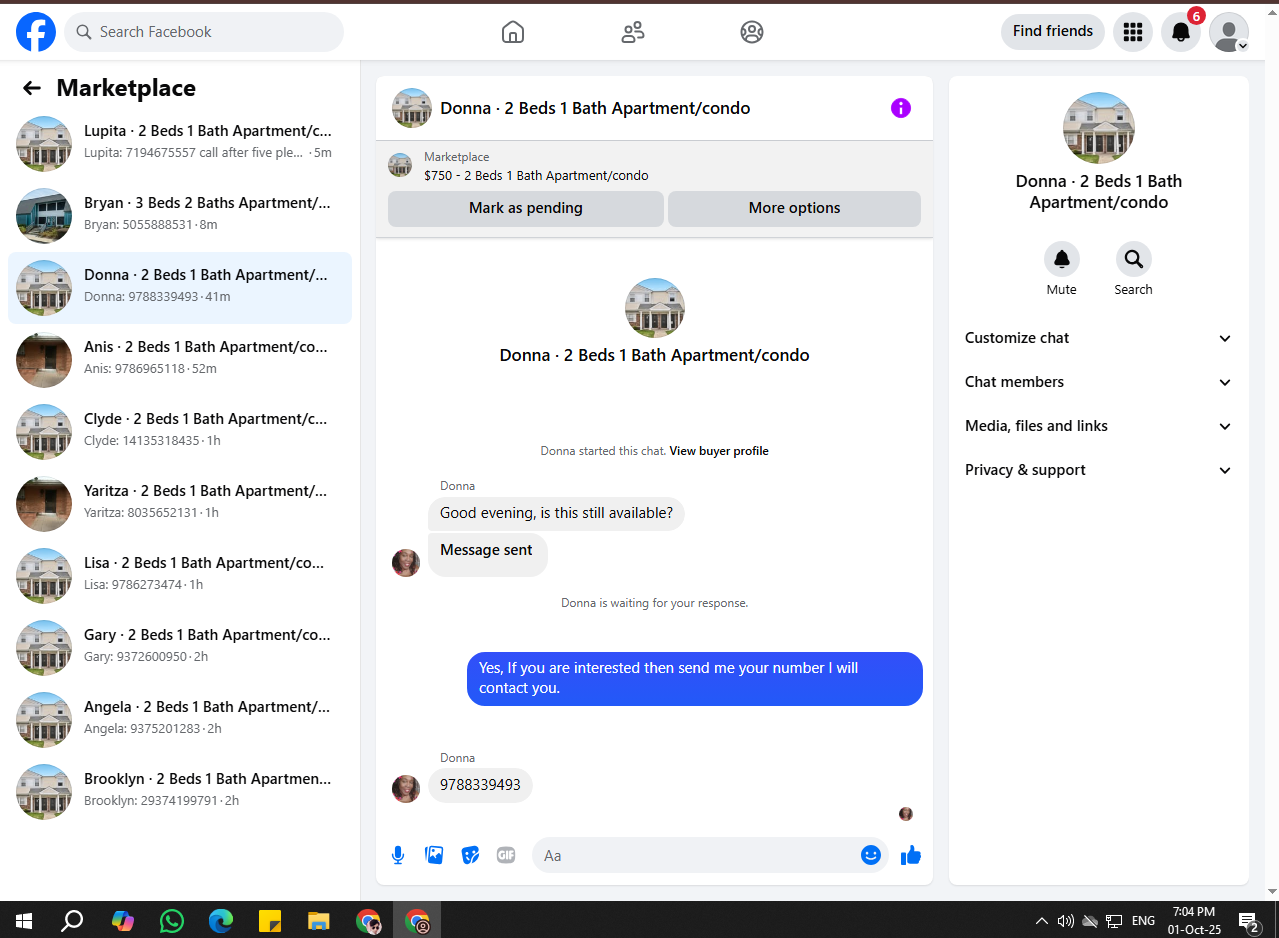Image resolution: width=1279 pixels, height=938 pixels.
Task: Expand Customize chat section
Action: [x=1099, y=338]
